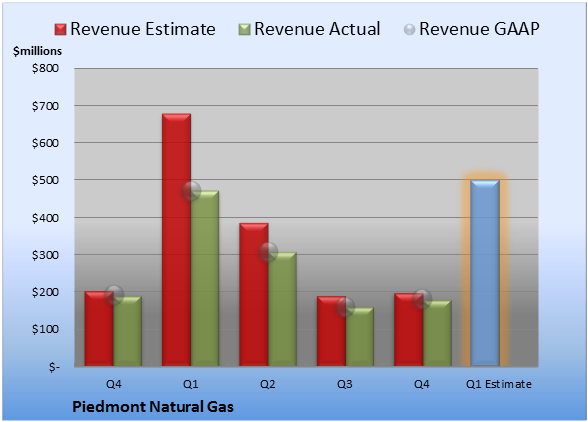Screen dimensions: 588x422
Task: Click the '$300' axis value
Action: (45, 255)
